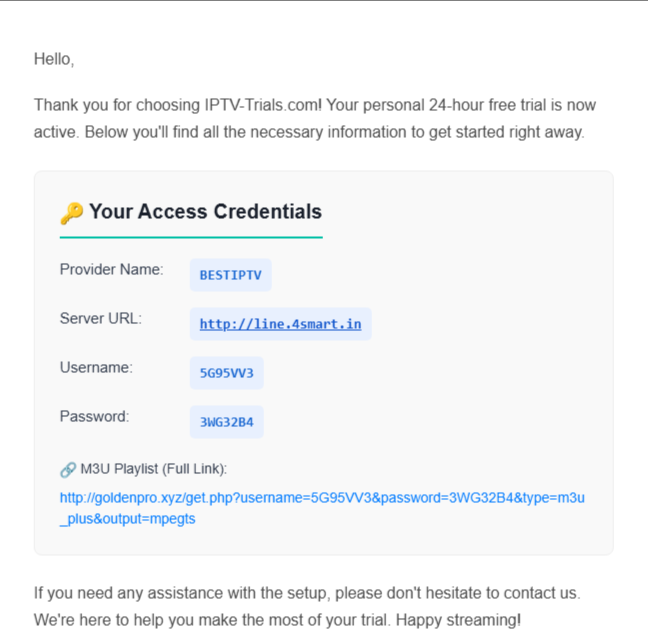Click the Password label
The image size is (648, 636).
point(95,417)
